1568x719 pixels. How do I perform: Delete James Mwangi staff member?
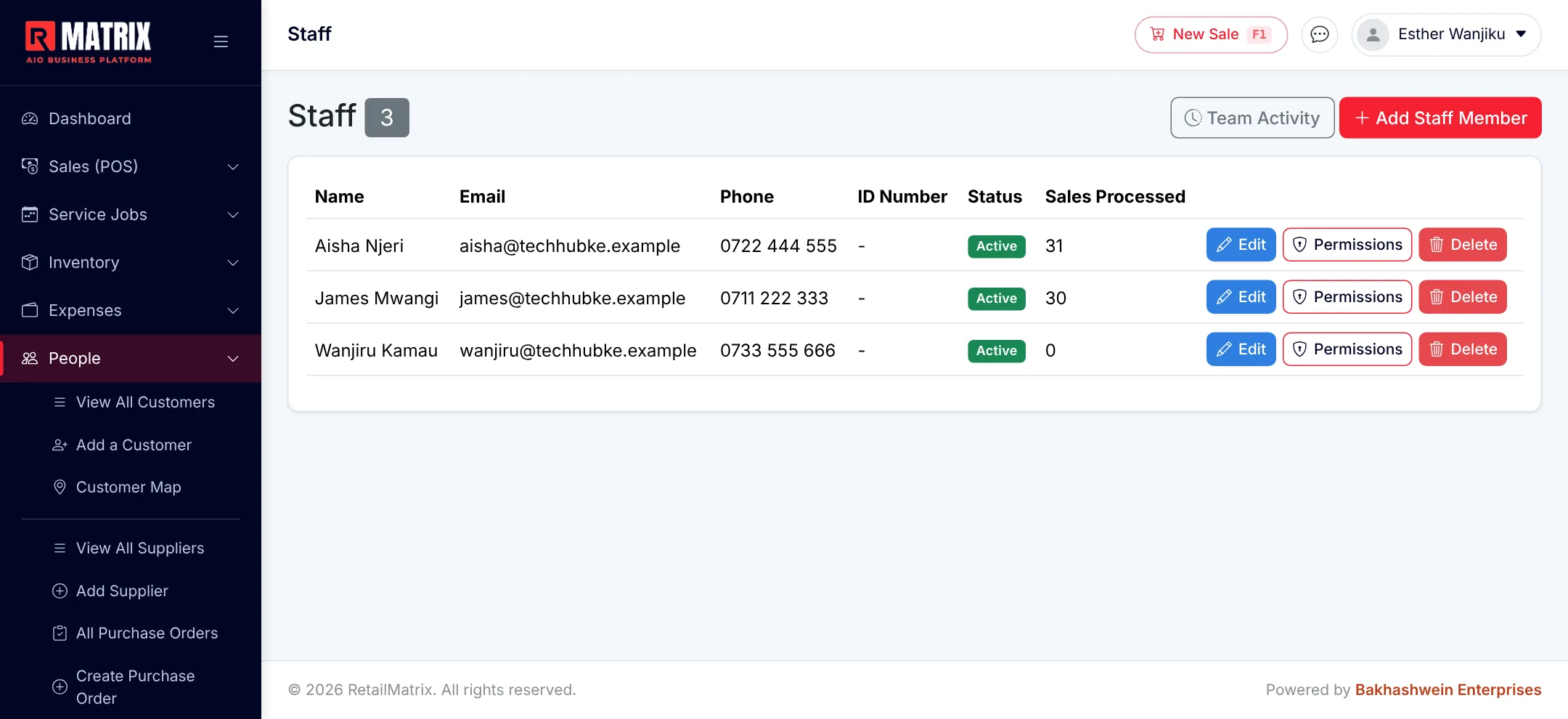tap(1463, 297)
